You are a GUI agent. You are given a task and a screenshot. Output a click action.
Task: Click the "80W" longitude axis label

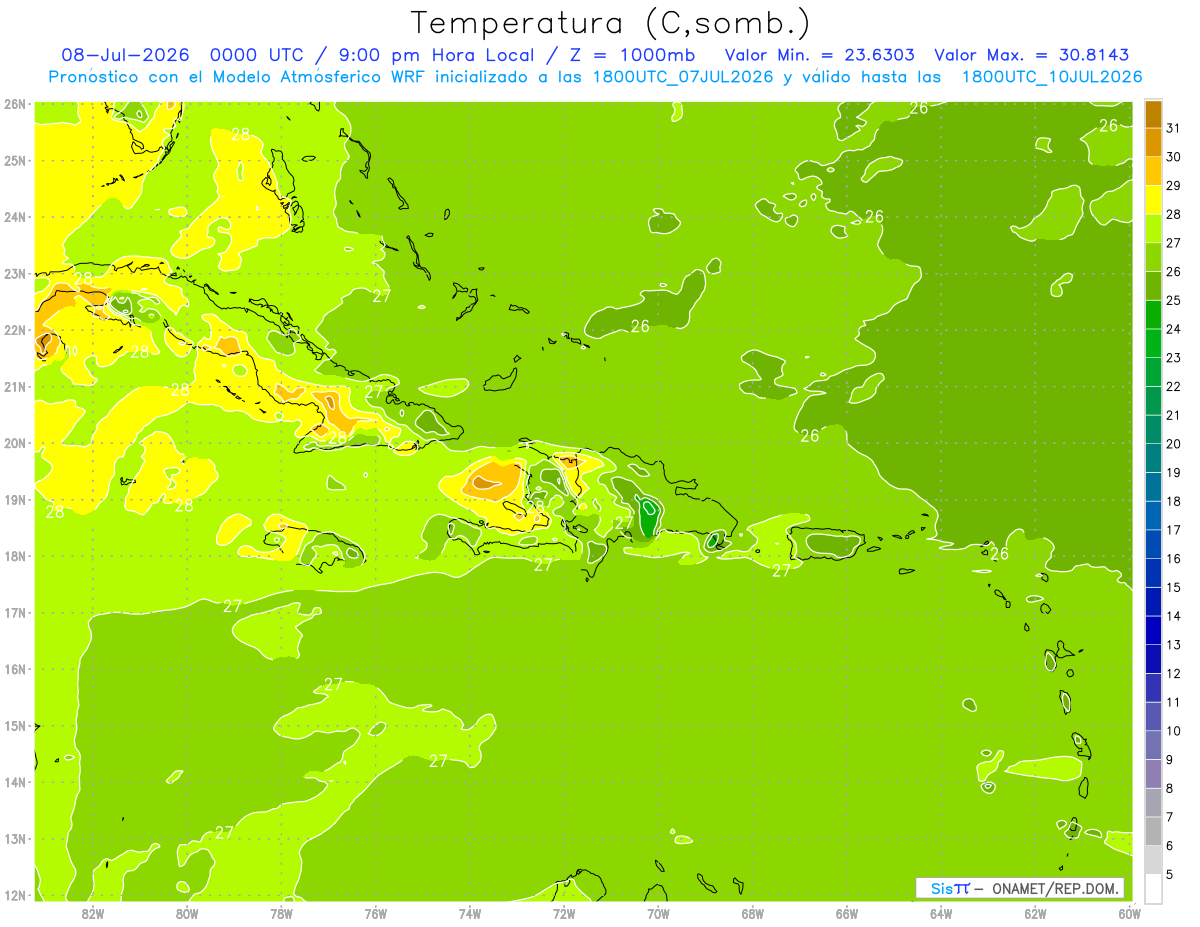(x=187, y=913)
